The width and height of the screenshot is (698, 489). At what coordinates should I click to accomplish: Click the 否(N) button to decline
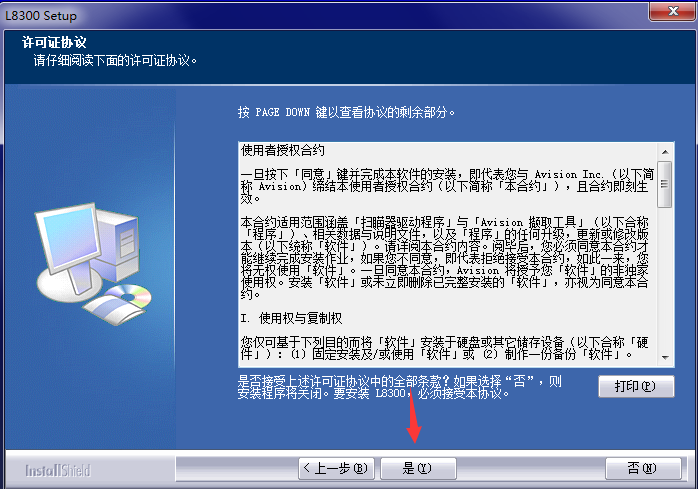point(643,468)
